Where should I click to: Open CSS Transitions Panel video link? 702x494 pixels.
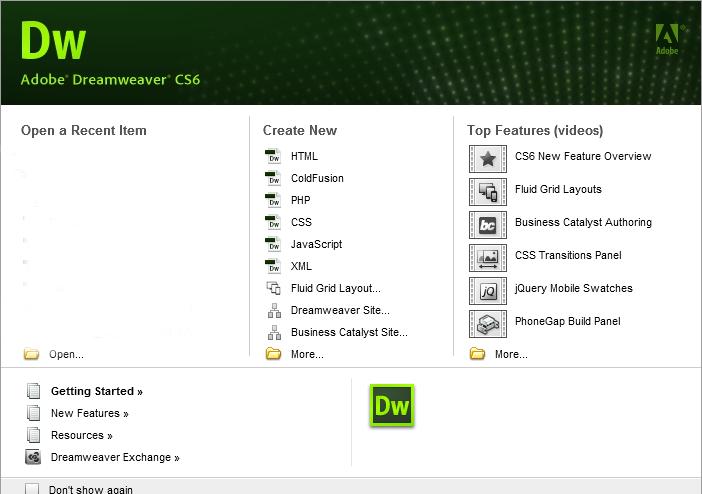pos(568,255)
